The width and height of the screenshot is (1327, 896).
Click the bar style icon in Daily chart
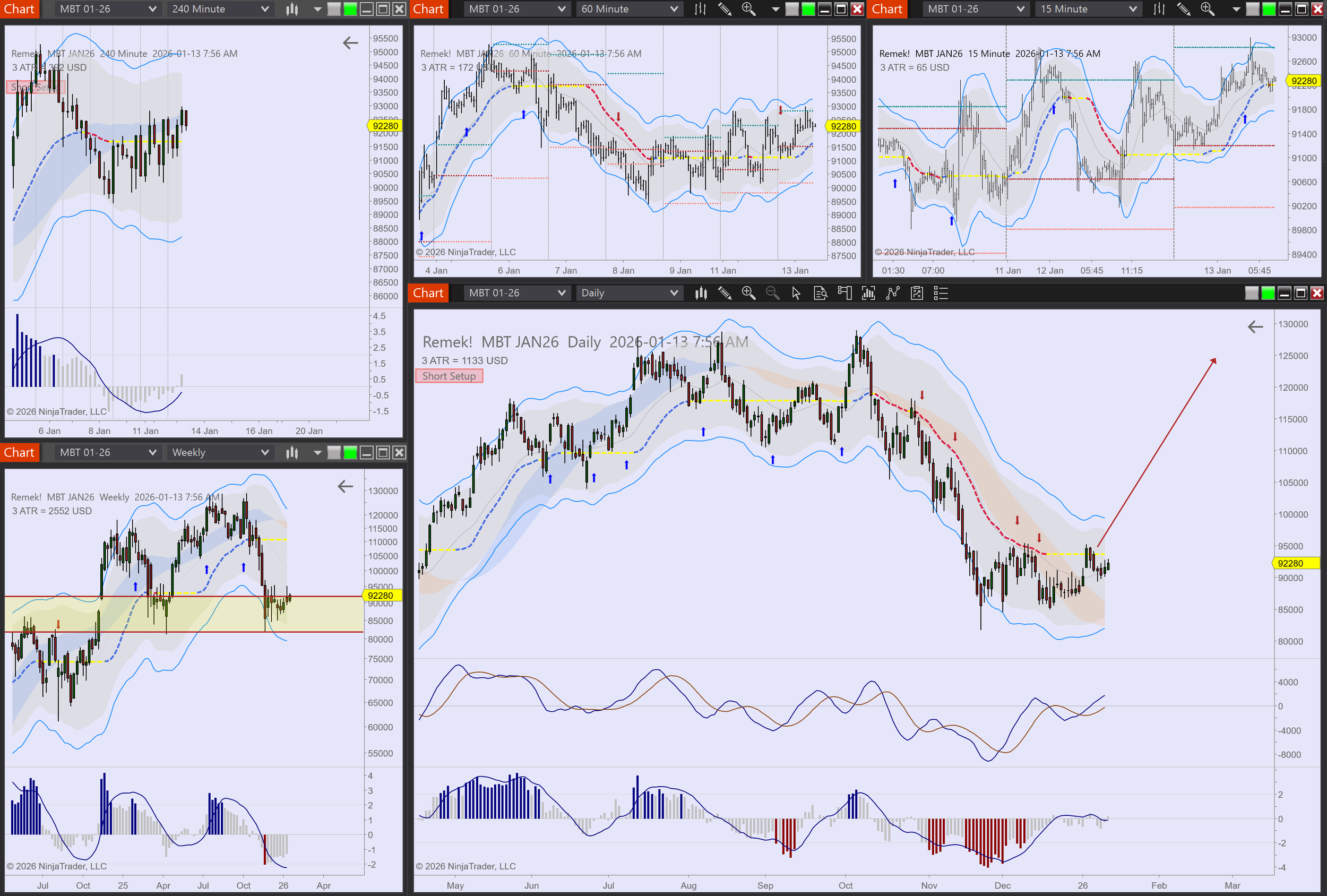point(701,293)
